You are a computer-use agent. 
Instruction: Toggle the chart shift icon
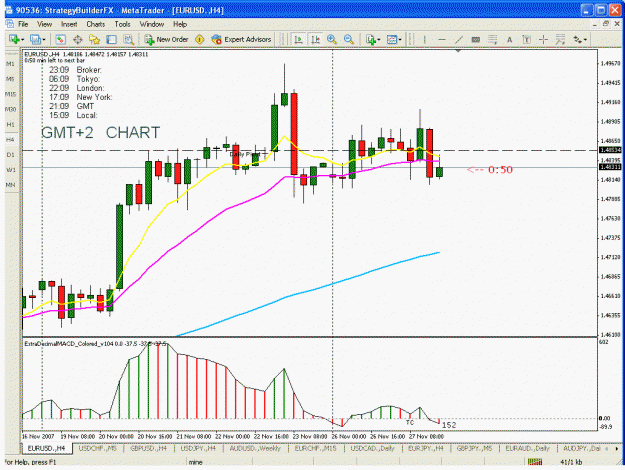pos(315,39)
